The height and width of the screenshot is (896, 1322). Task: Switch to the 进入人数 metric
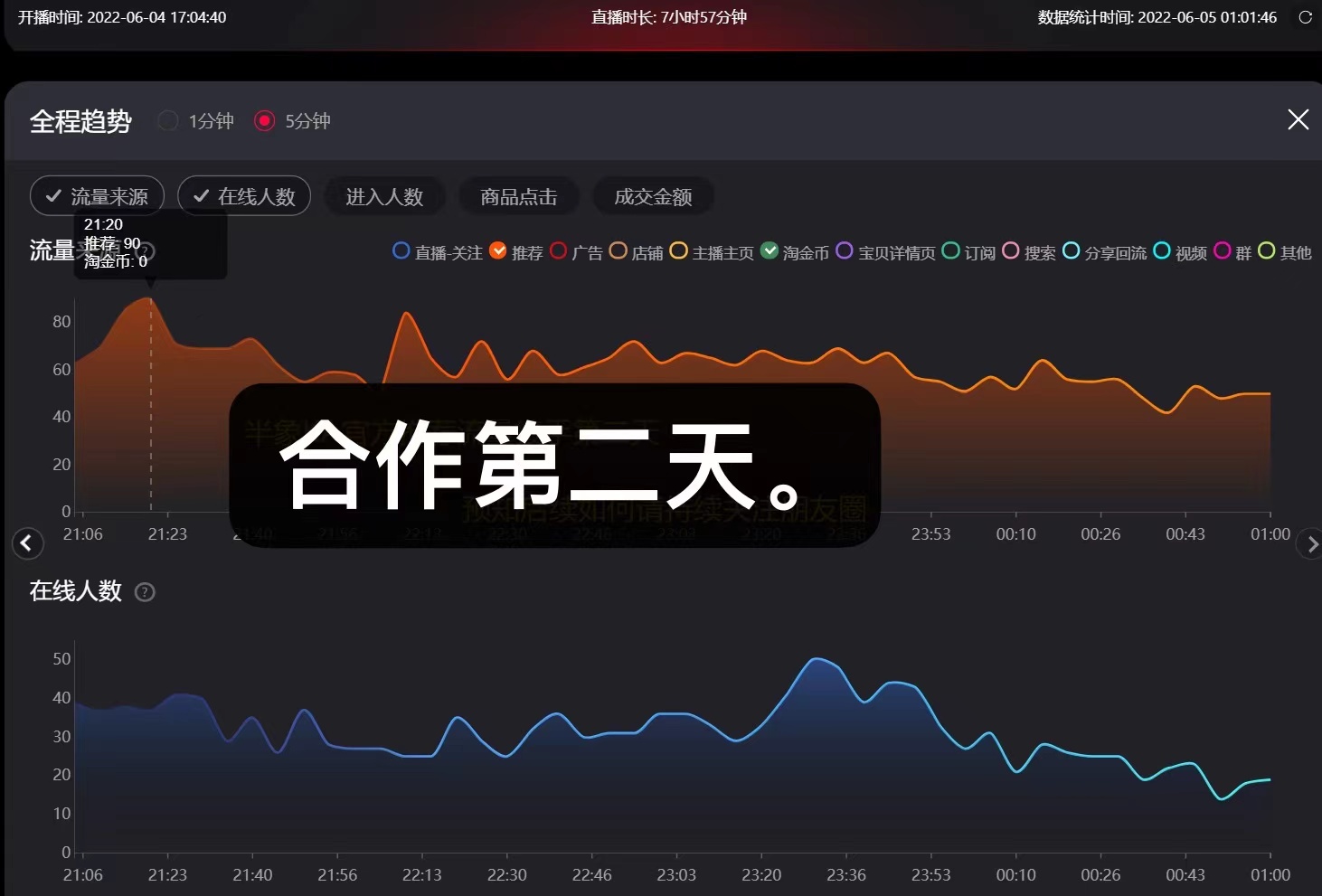(384, 196)
